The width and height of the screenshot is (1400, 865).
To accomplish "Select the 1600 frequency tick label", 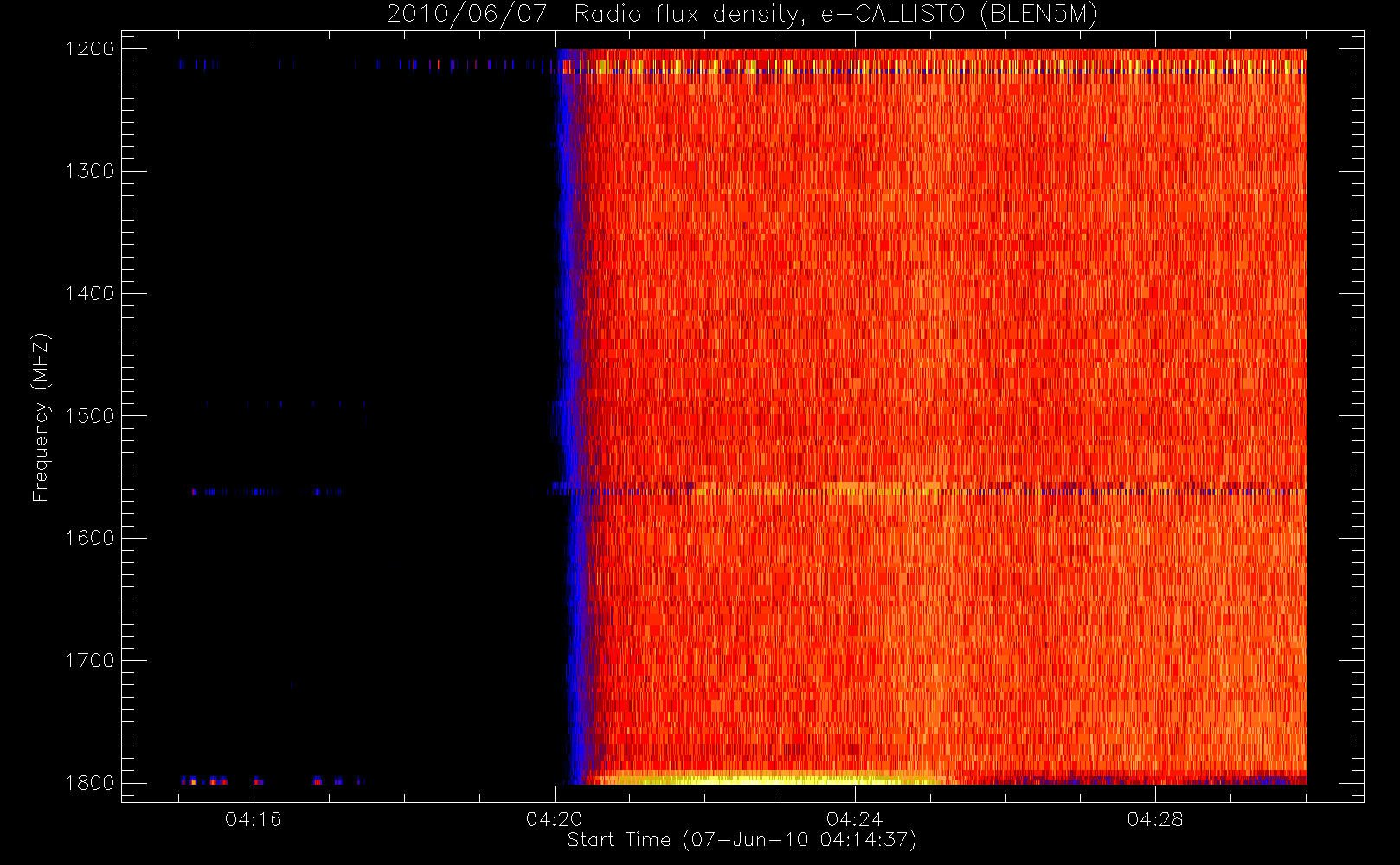I will pyautogui.click(x=90, y=538).
